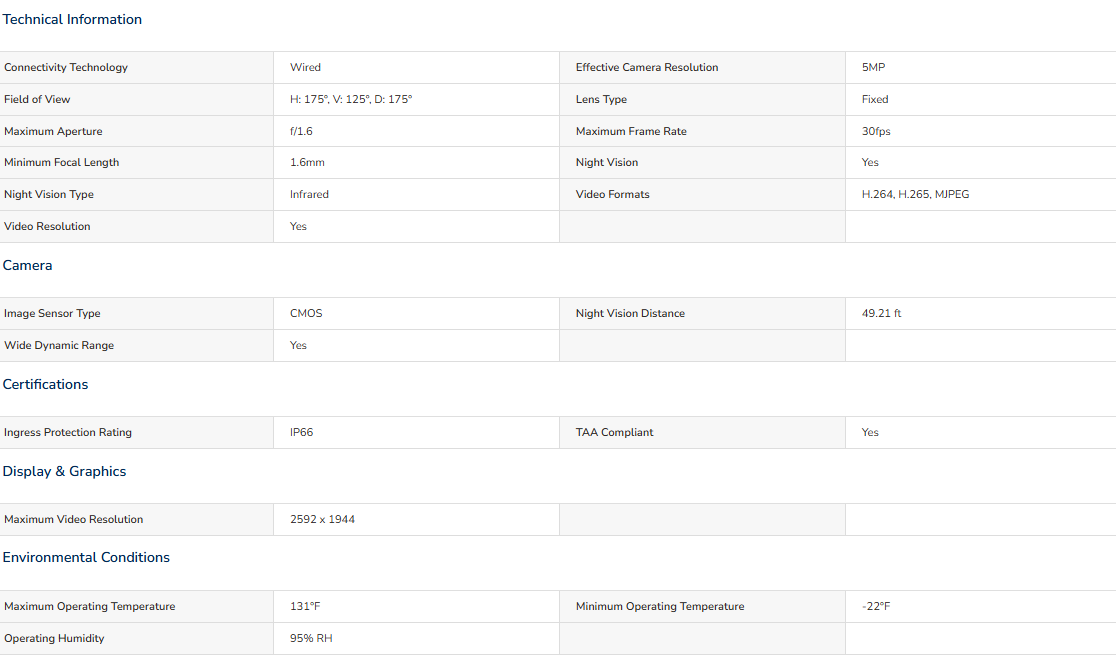Click the 30fps frame rate value
Image resolution: width=1116 pixels, height=656 pixels.
[x=875, y=131]
